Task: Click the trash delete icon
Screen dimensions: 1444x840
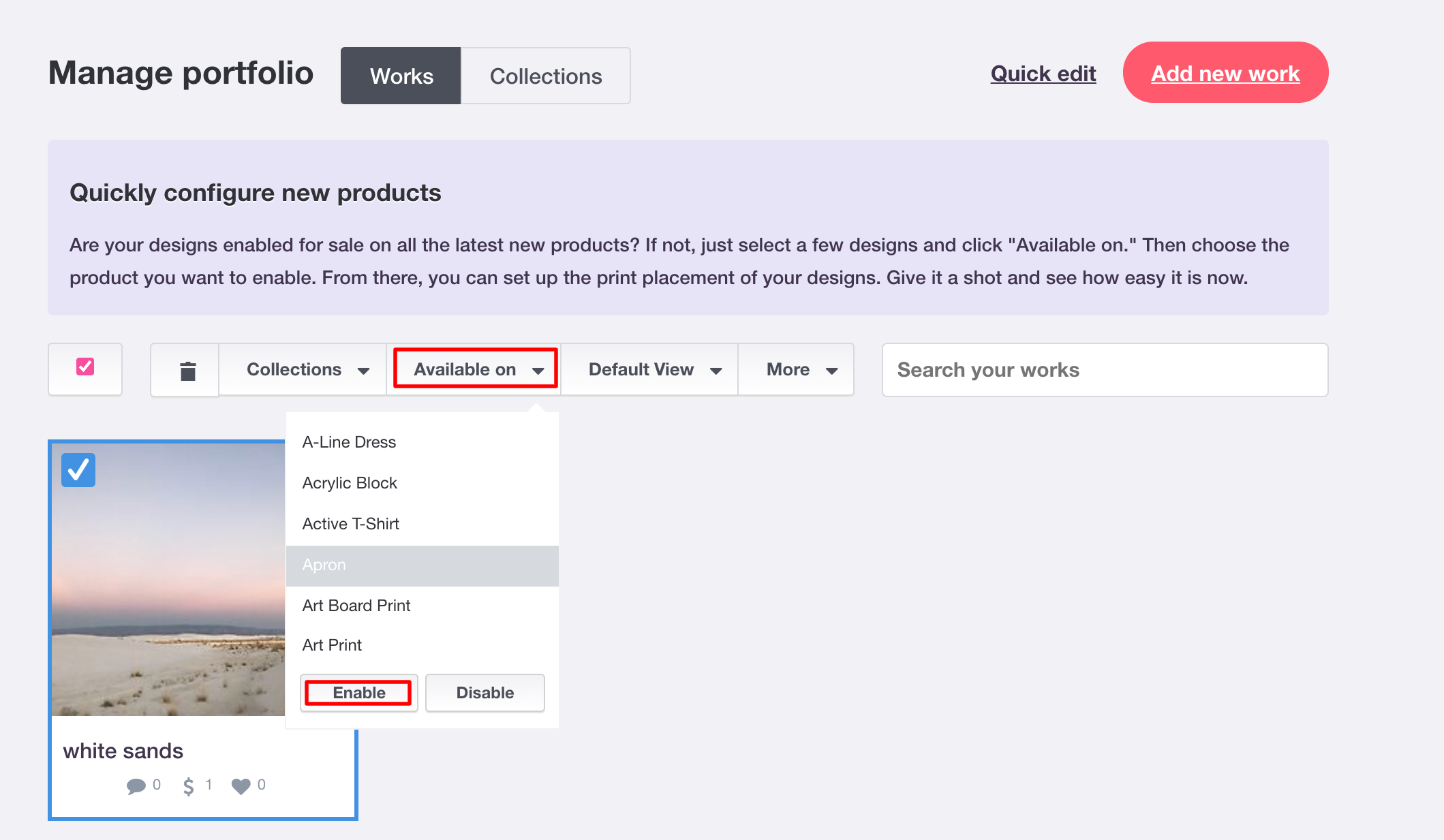Action: click(x=187, y=371)
